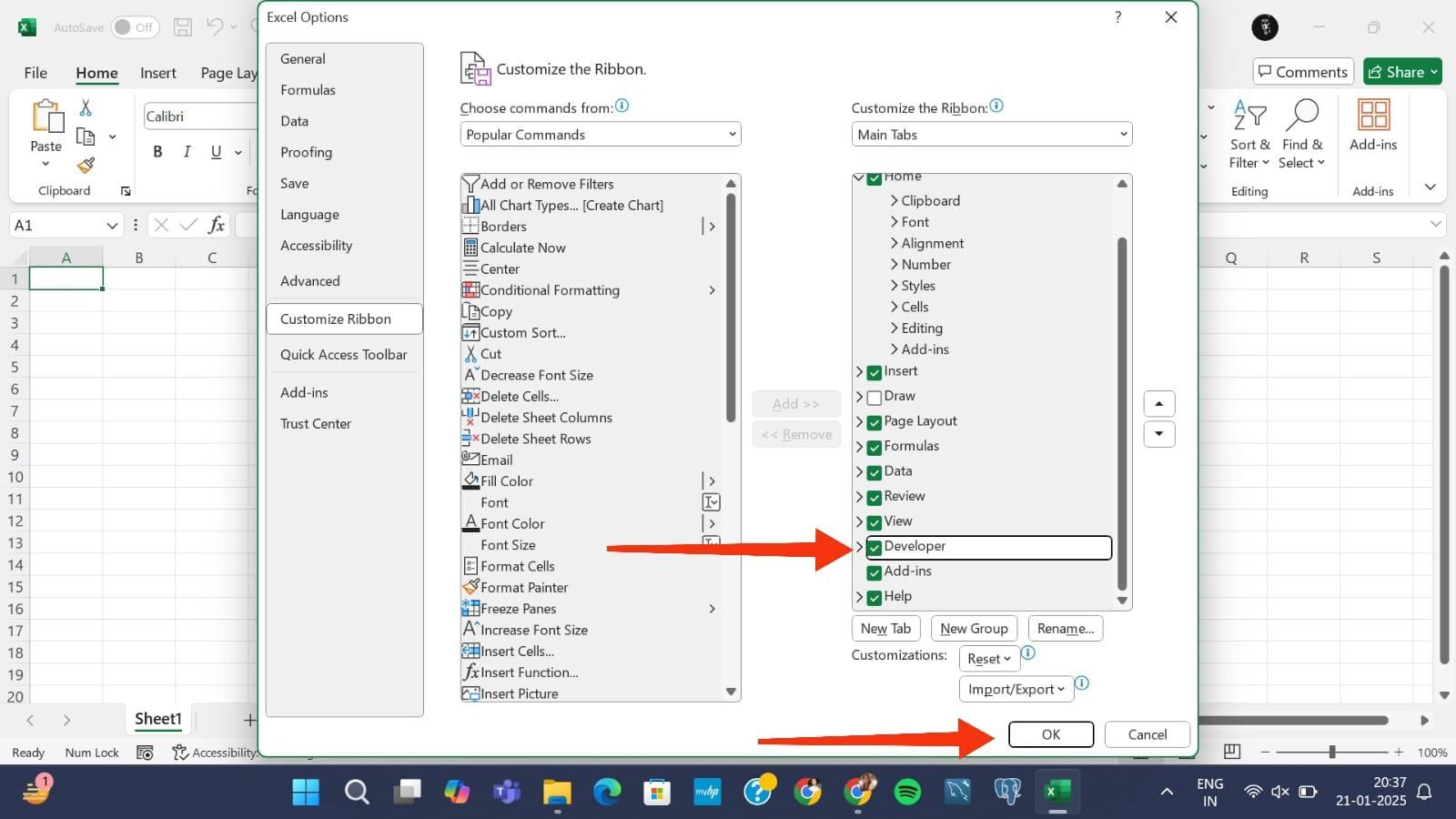The width and height of the screenshot is (1456, 819).
Task: Click Accessibility checker in status bar
Action: coord(215,753)
